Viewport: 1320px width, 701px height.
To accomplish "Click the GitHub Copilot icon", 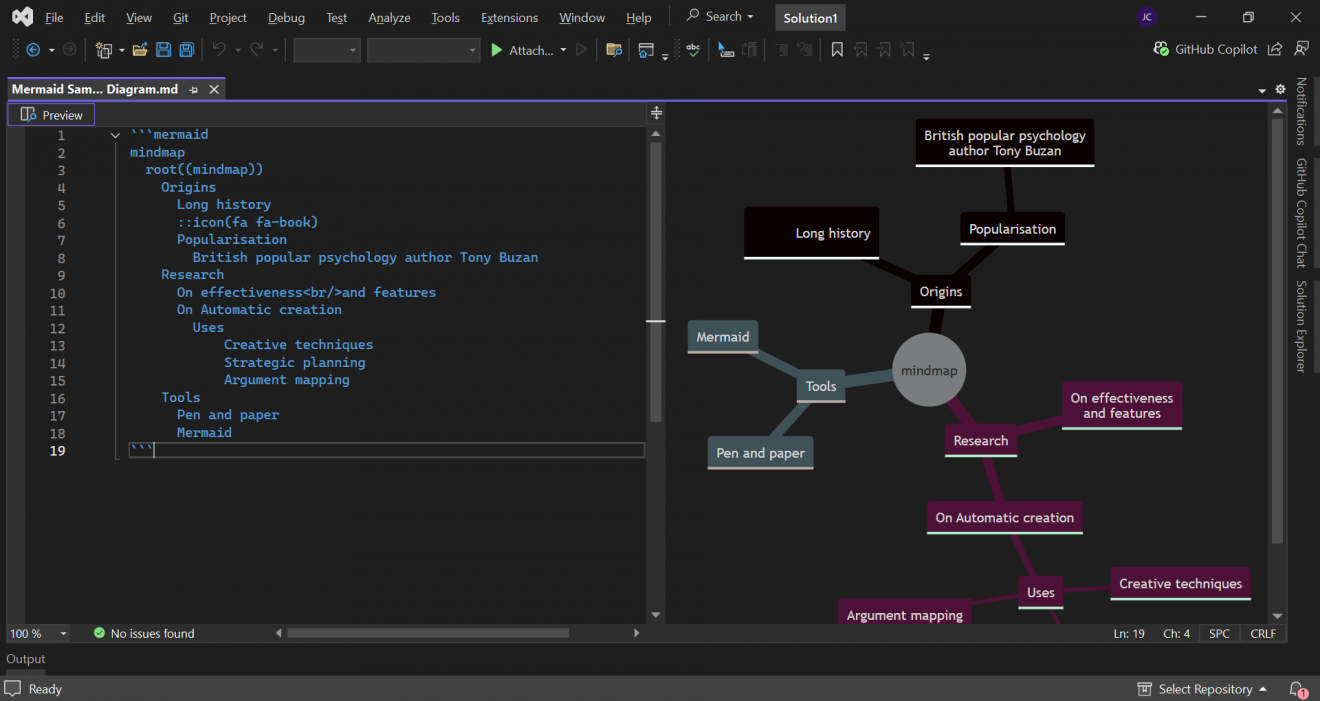I will point(1161,49).
